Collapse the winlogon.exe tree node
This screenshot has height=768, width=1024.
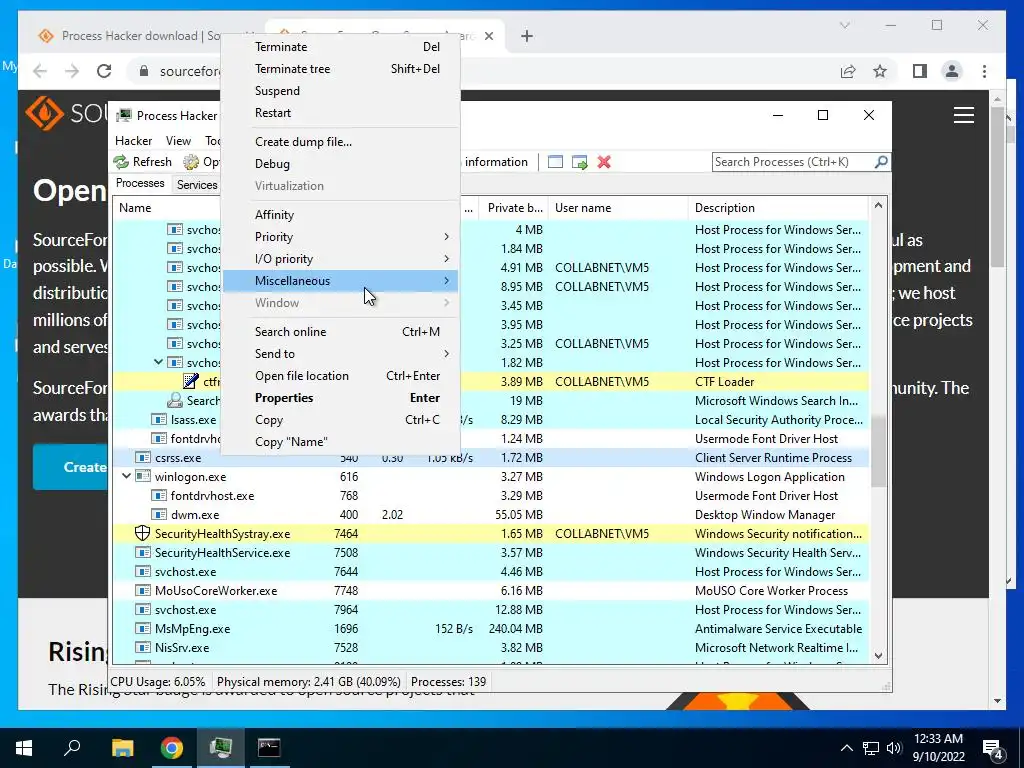126,476
